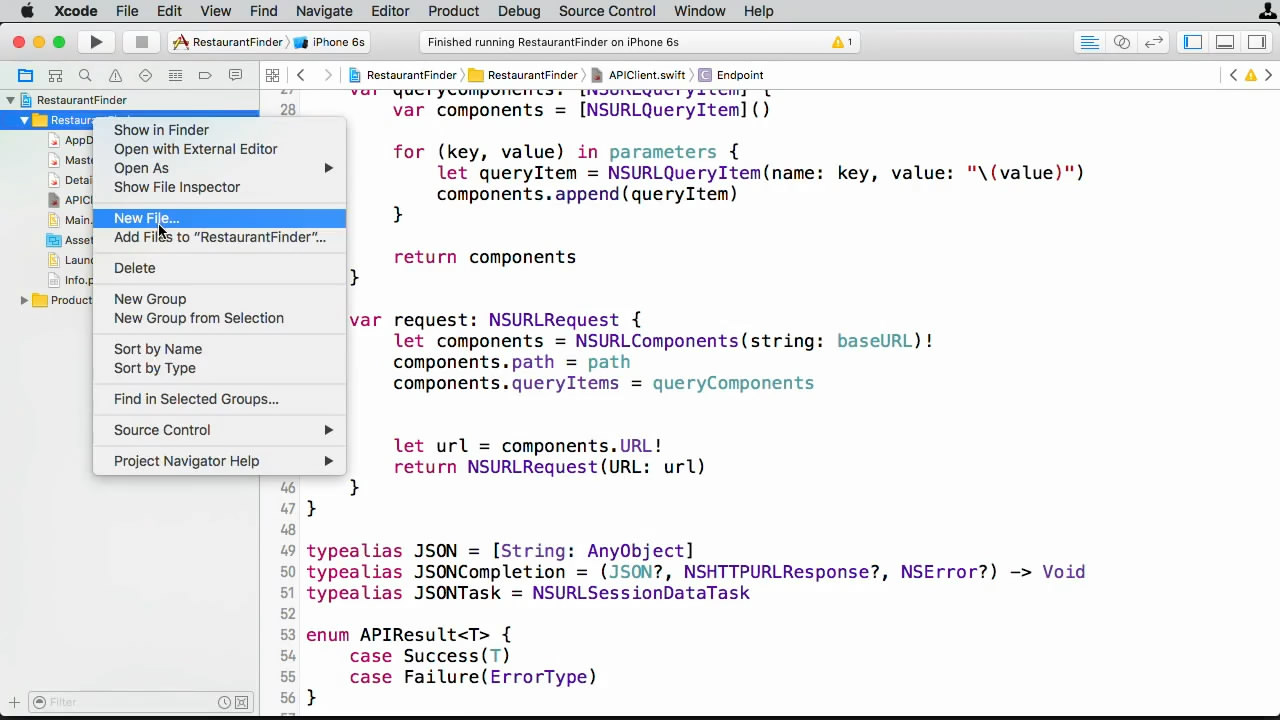This screenshot has height=720, width=1280.
Task: Open the Symbol navigator
Action: coord(55,75)
